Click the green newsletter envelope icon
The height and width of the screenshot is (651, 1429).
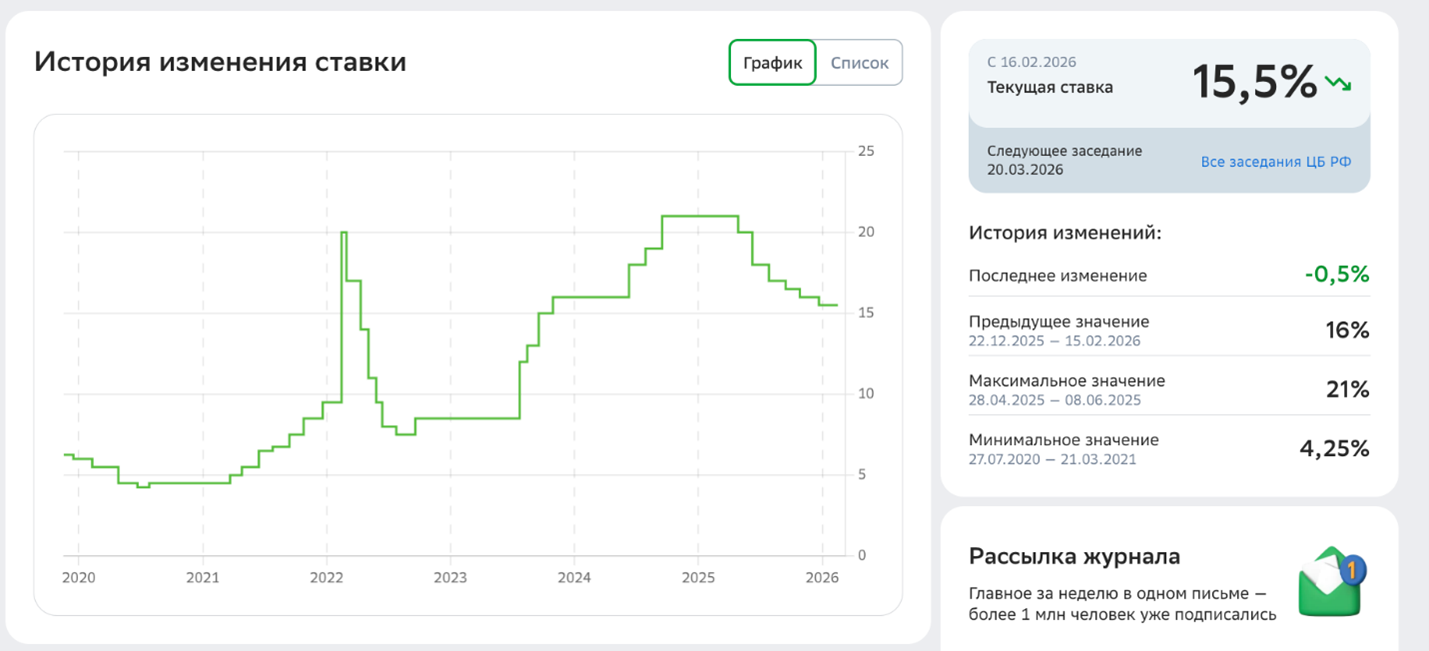(x=1331, y=581)
